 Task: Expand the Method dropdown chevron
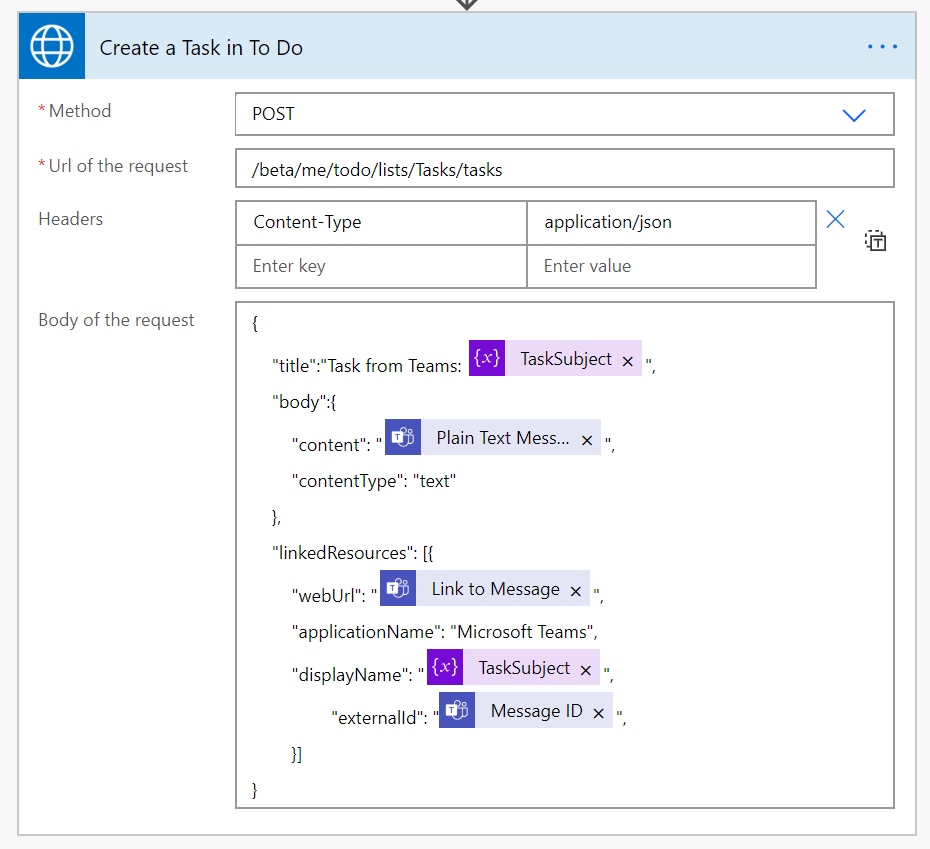click(853, 115)
